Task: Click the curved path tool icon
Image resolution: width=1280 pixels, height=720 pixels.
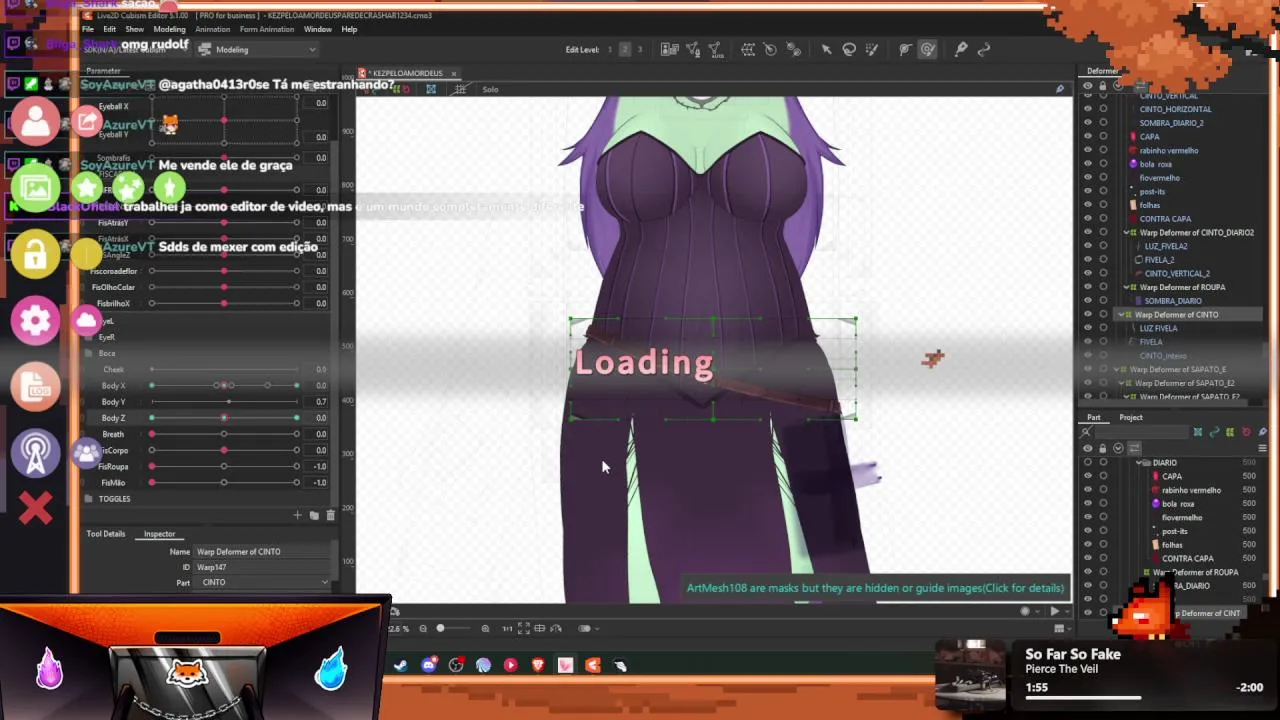Action: 983,49
